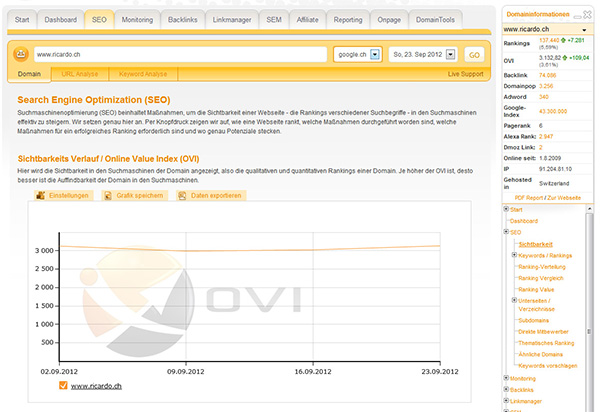
Task: Open the date picker dropdown for So, 23. Sep 2012
Action: [x=451, y=54]
